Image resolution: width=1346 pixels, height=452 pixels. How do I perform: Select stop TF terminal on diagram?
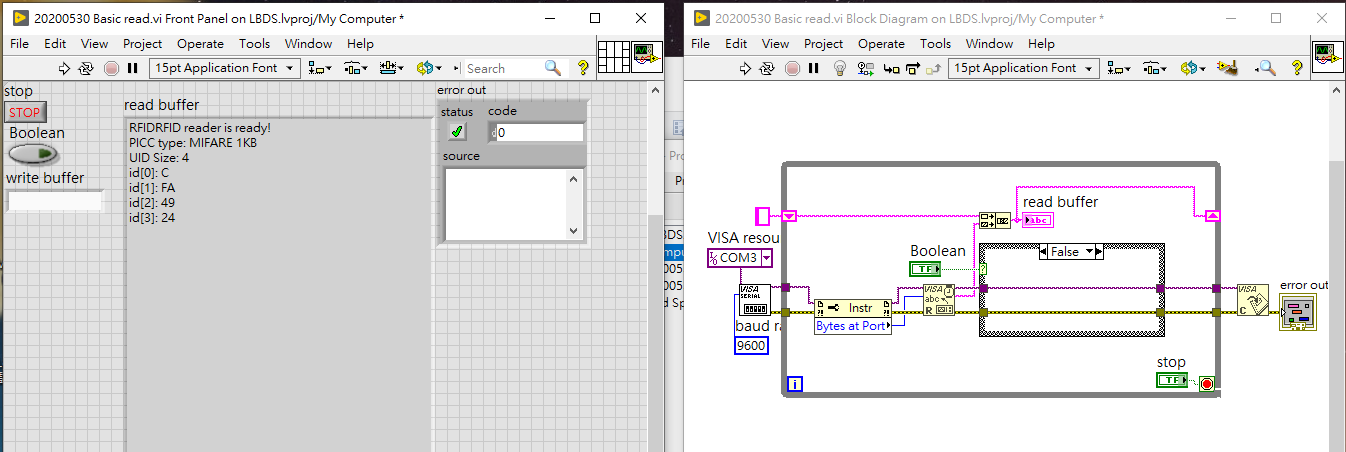[x=1171, y=380]
